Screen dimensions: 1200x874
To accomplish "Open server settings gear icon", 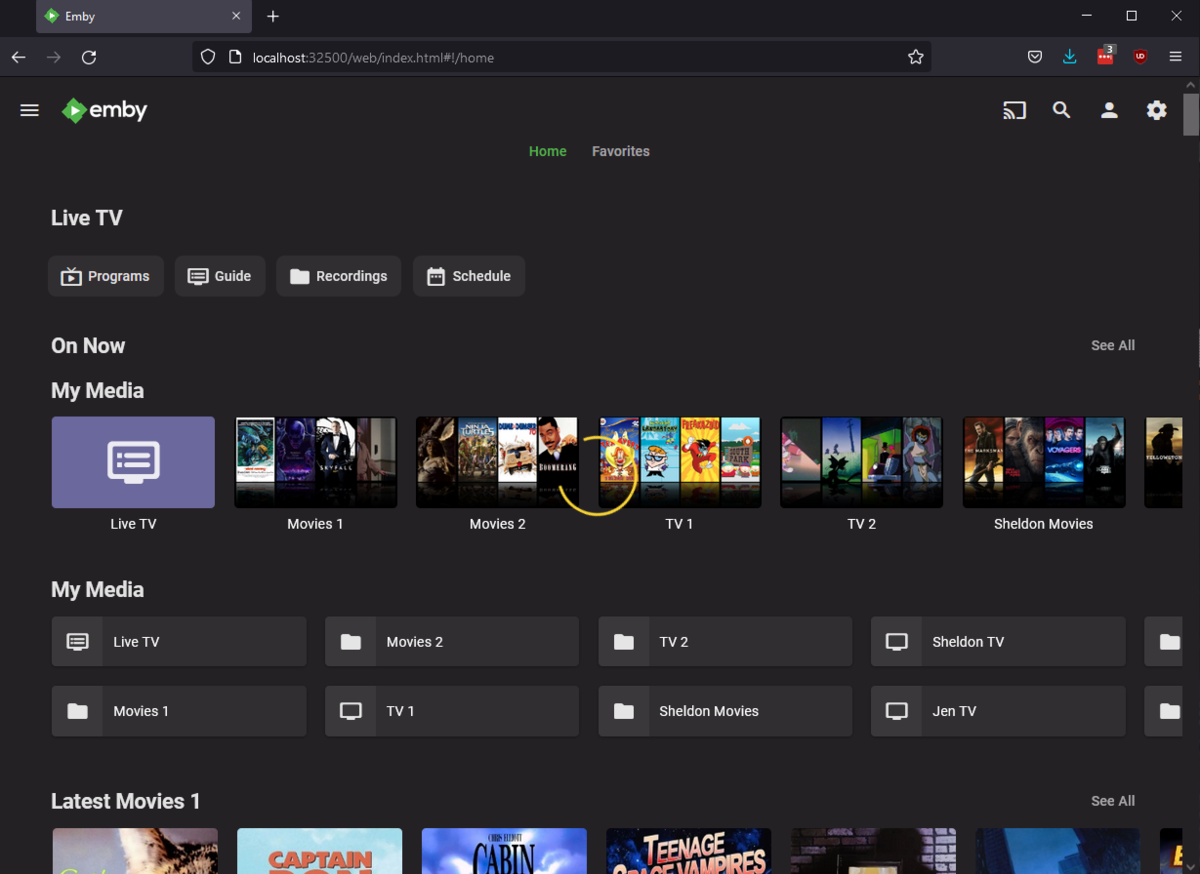I will (1156, 110).
